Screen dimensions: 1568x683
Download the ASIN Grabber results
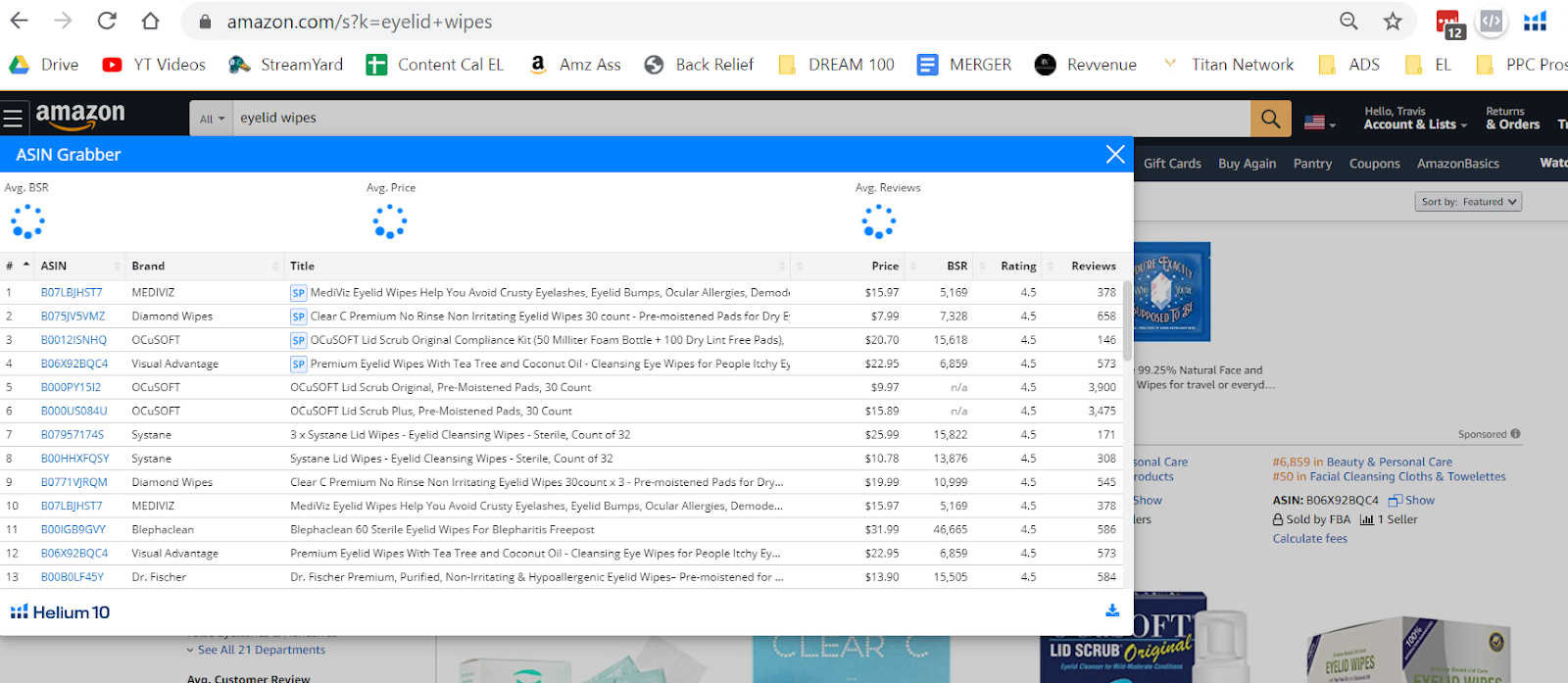click(1112, 610)
